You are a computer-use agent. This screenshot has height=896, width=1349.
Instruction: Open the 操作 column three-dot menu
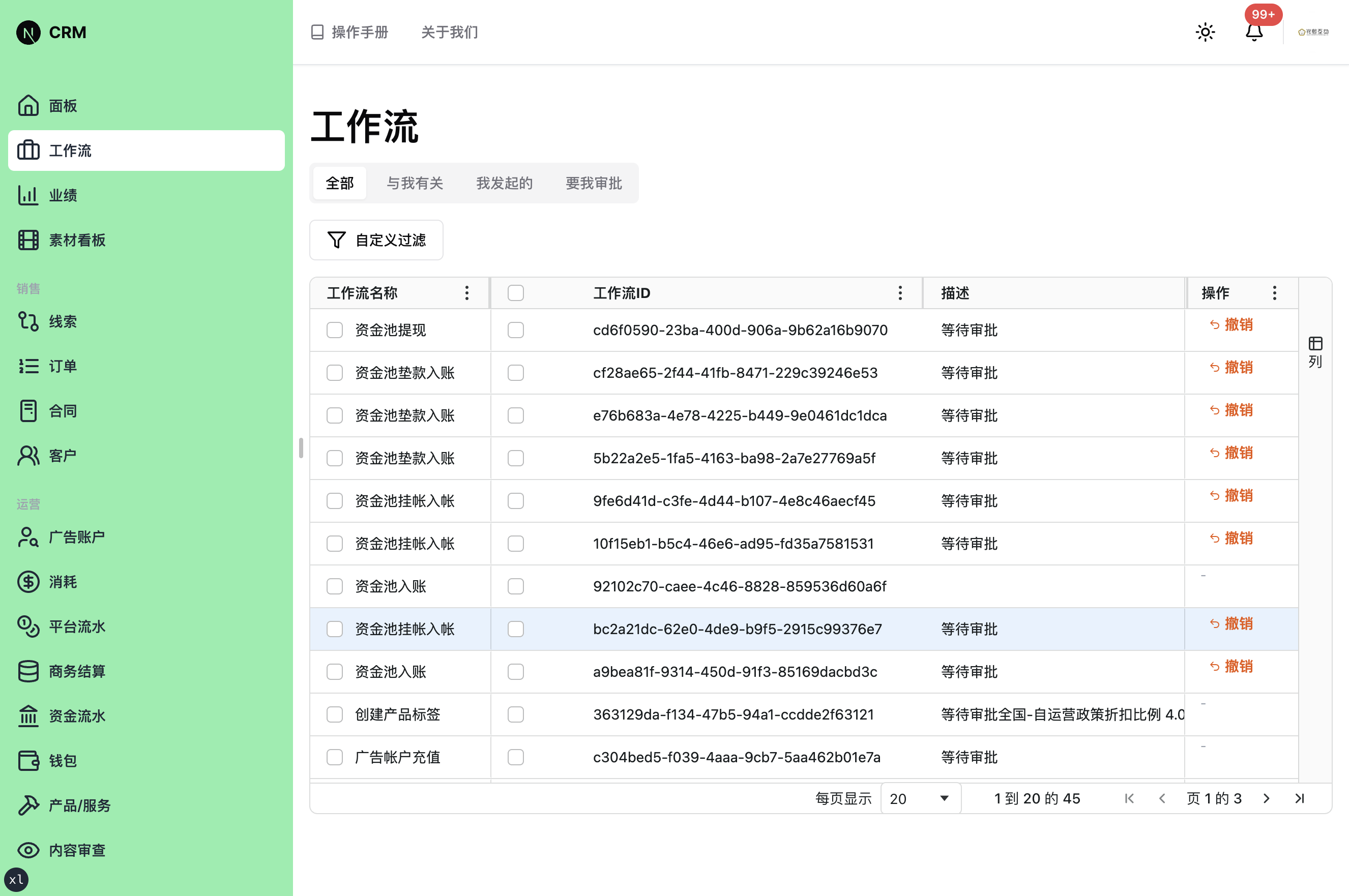click(x=1274, y=292)
